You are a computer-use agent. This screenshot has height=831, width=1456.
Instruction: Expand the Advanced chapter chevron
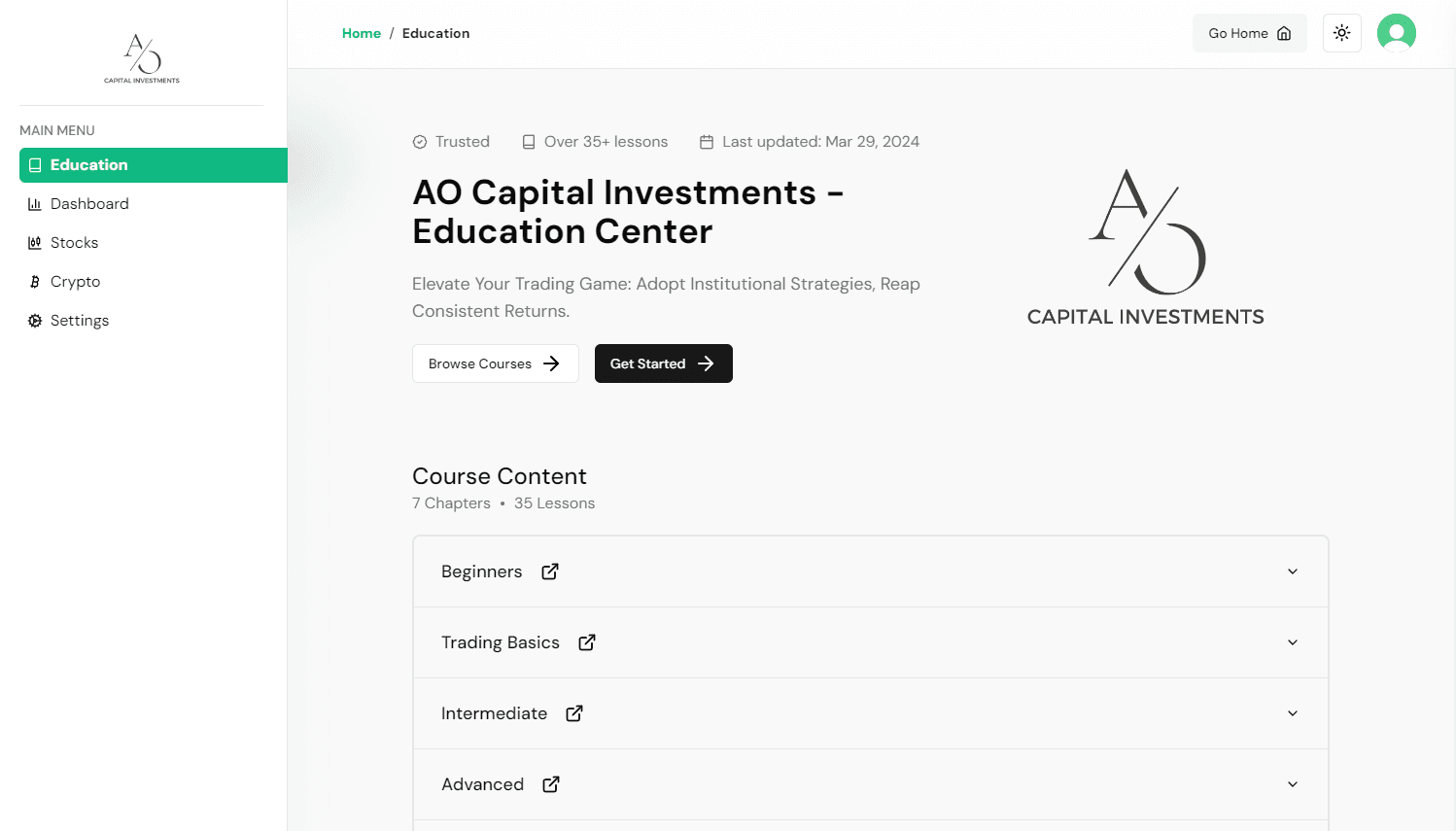[1293, 784]
